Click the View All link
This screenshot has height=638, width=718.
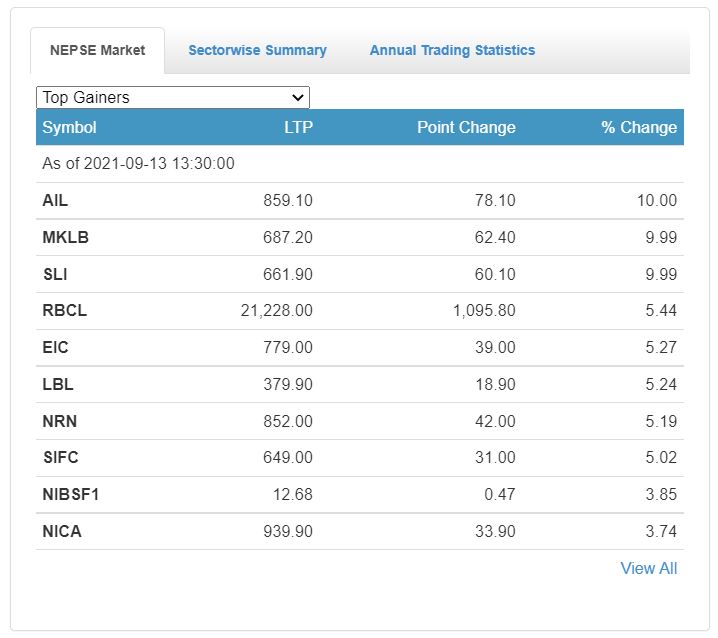[648, 568]
